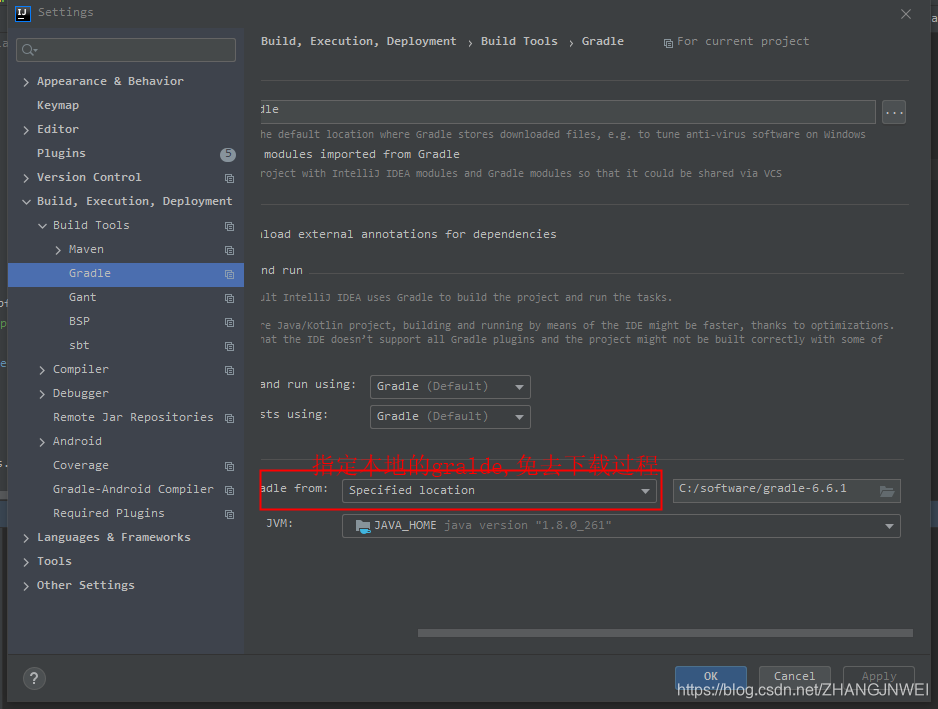This screenshot has height=709, width=938.
Task: Click the project-level icon beside Gradle-Android Compiler
Action: pyautogui.click(x=229, y=490)
